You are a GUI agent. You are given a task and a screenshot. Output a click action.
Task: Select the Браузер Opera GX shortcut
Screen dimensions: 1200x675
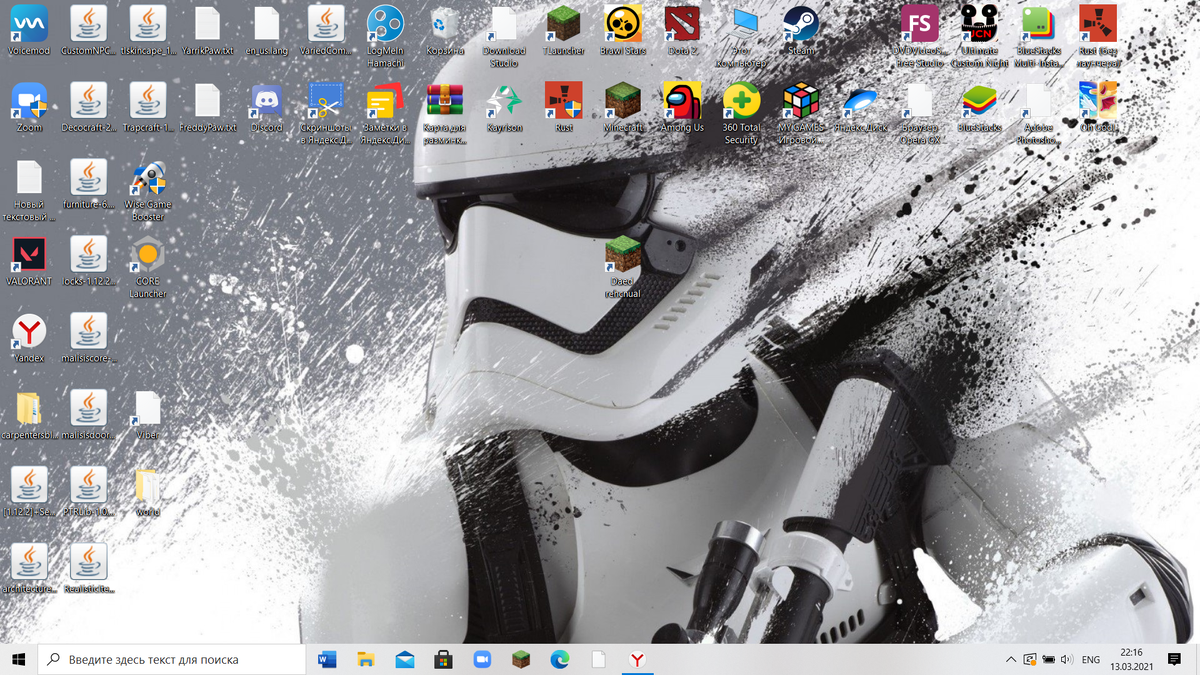(x=920, y=113)
